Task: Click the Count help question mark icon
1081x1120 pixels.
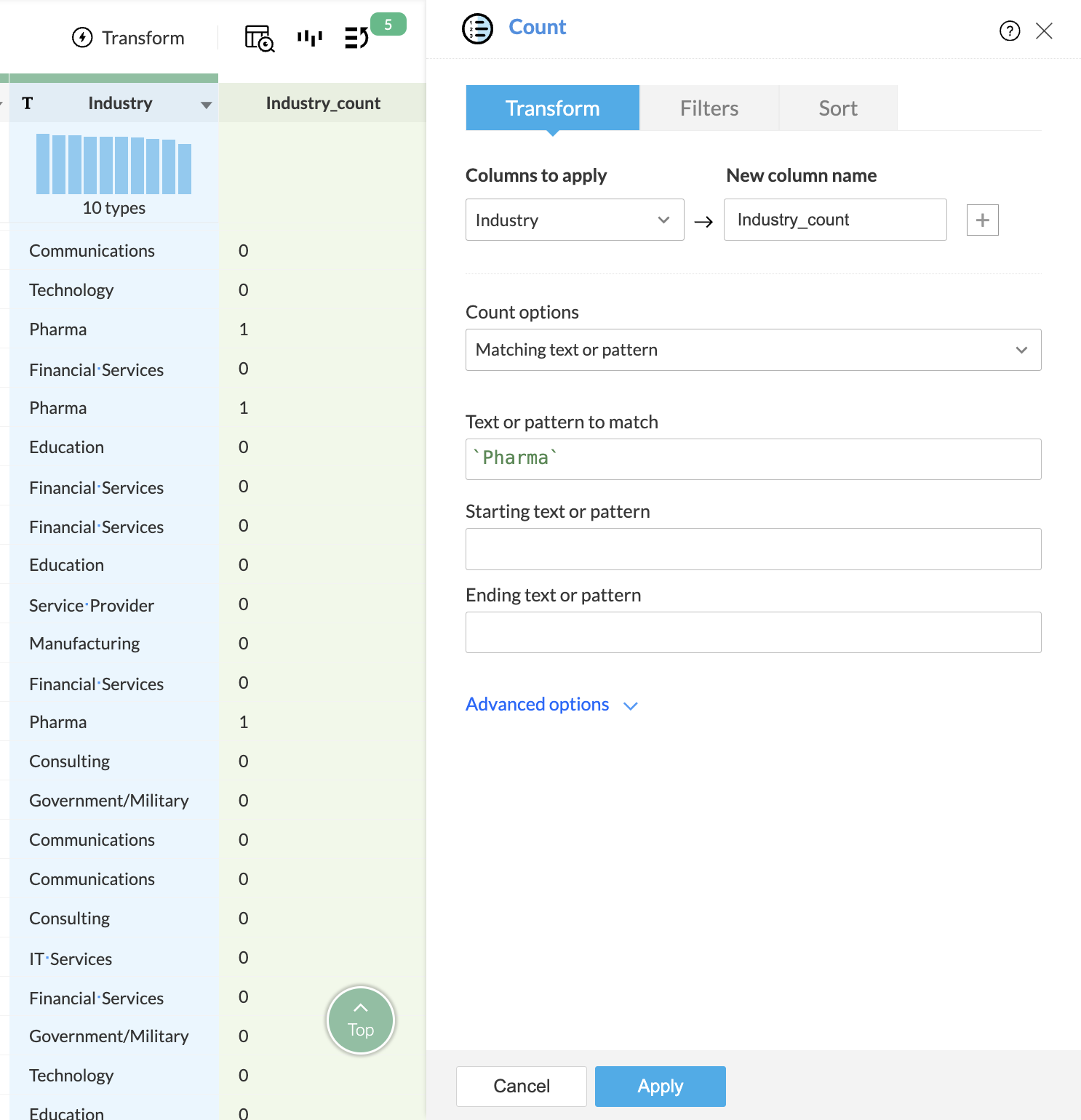Action: (1009, 31)
